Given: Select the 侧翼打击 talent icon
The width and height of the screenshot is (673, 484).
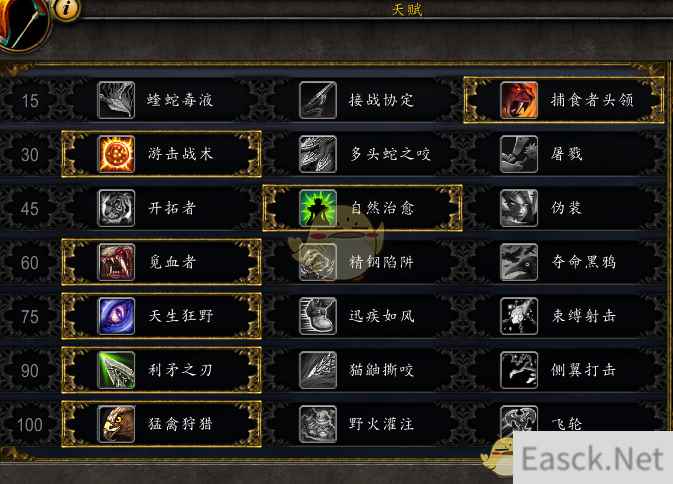Looking at the screenshot, I should pos(519,370).
